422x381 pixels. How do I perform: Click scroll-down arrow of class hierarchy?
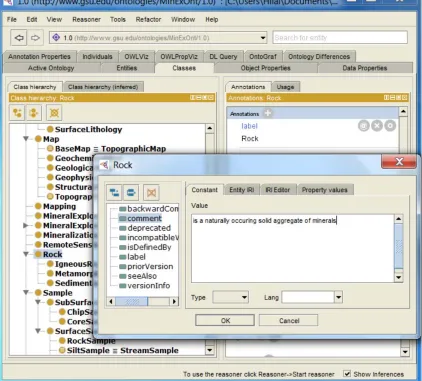(209, 350)
